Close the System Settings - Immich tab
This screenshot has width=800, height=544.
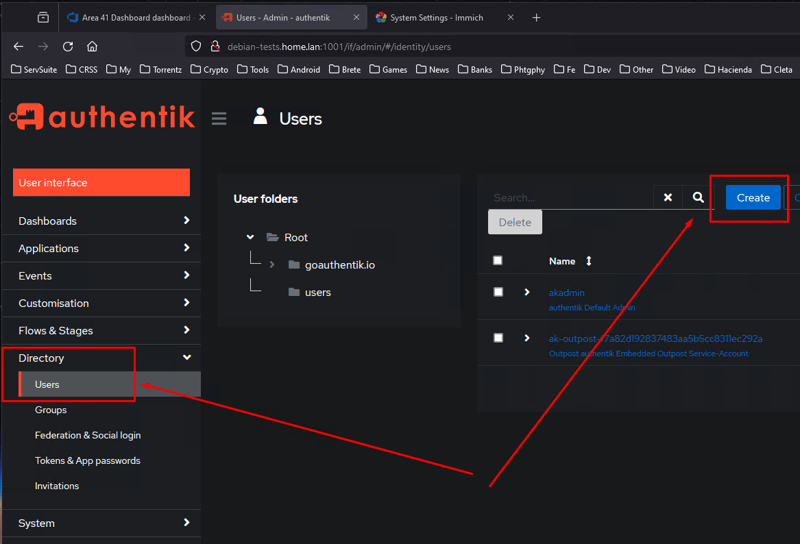click(510, 17)
